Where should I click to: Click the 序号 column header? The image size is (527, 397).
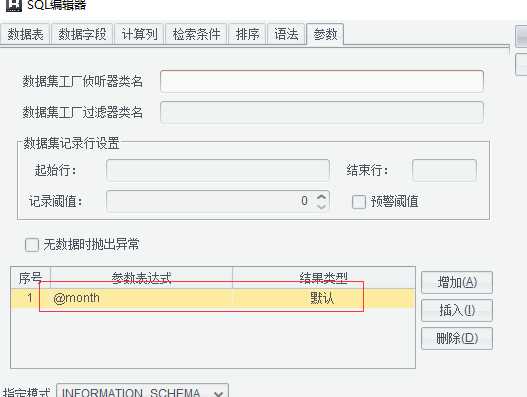point(30,278)
